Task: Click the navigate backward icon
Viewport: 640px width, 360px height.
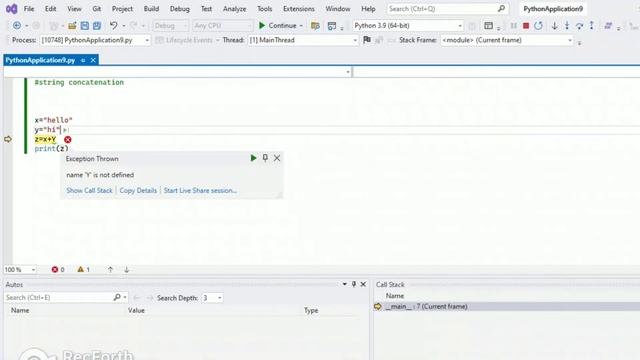Action: pyautogui.click(x=17, y=26)
